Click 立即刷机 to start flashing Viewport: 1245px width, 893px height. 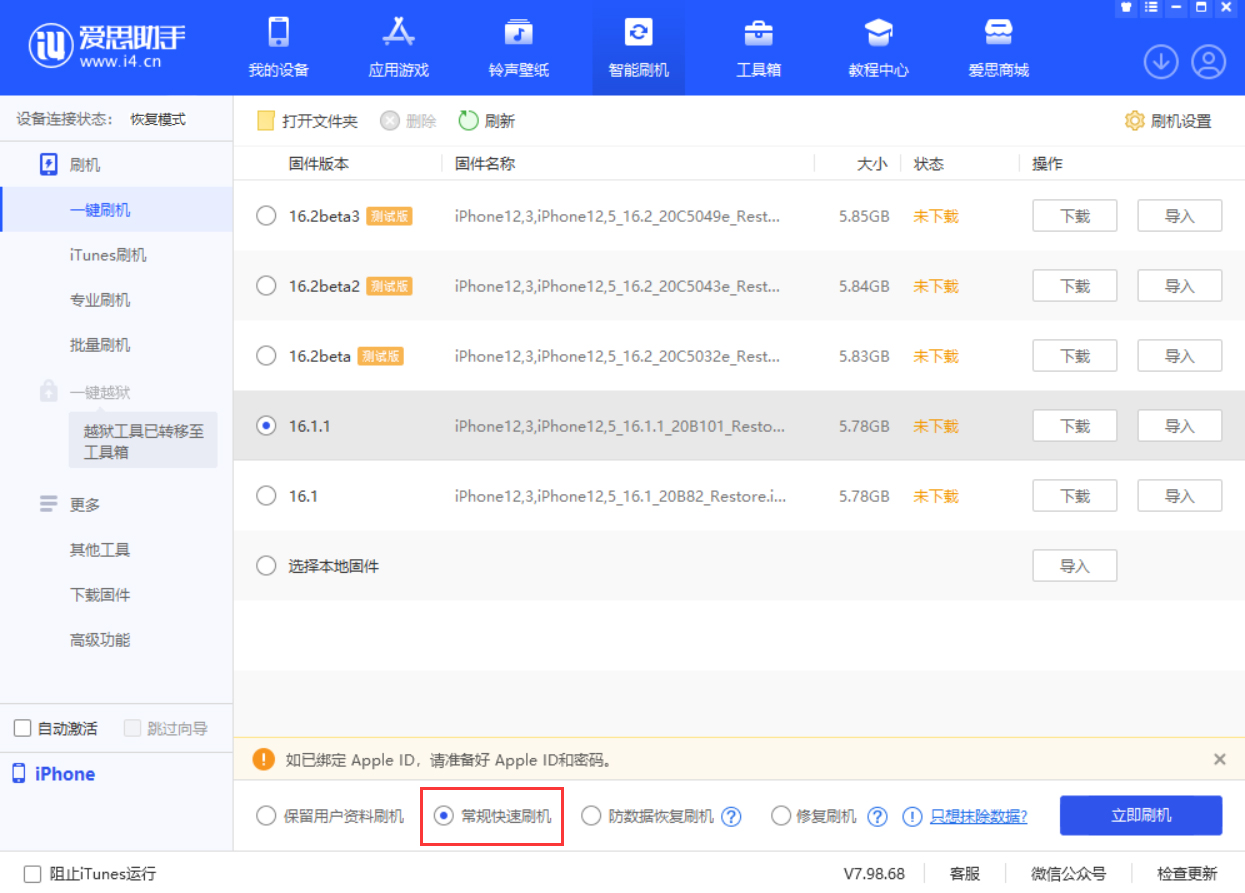click(1140, 815)
